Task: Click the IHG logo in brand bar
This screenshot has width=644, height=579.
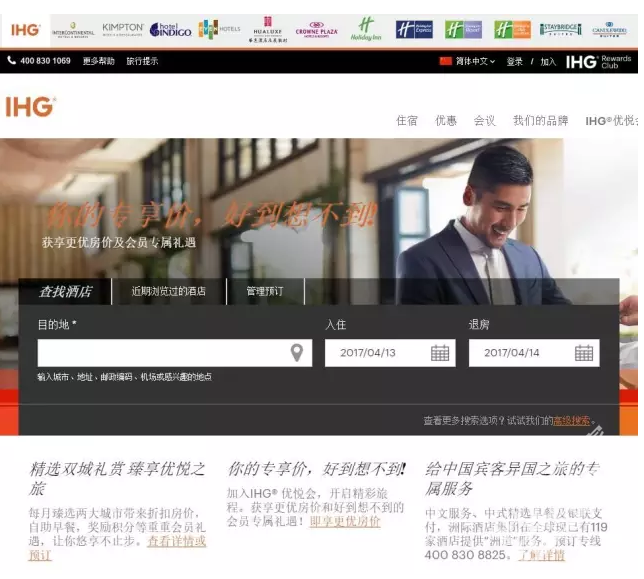Action: pos(25,30)
